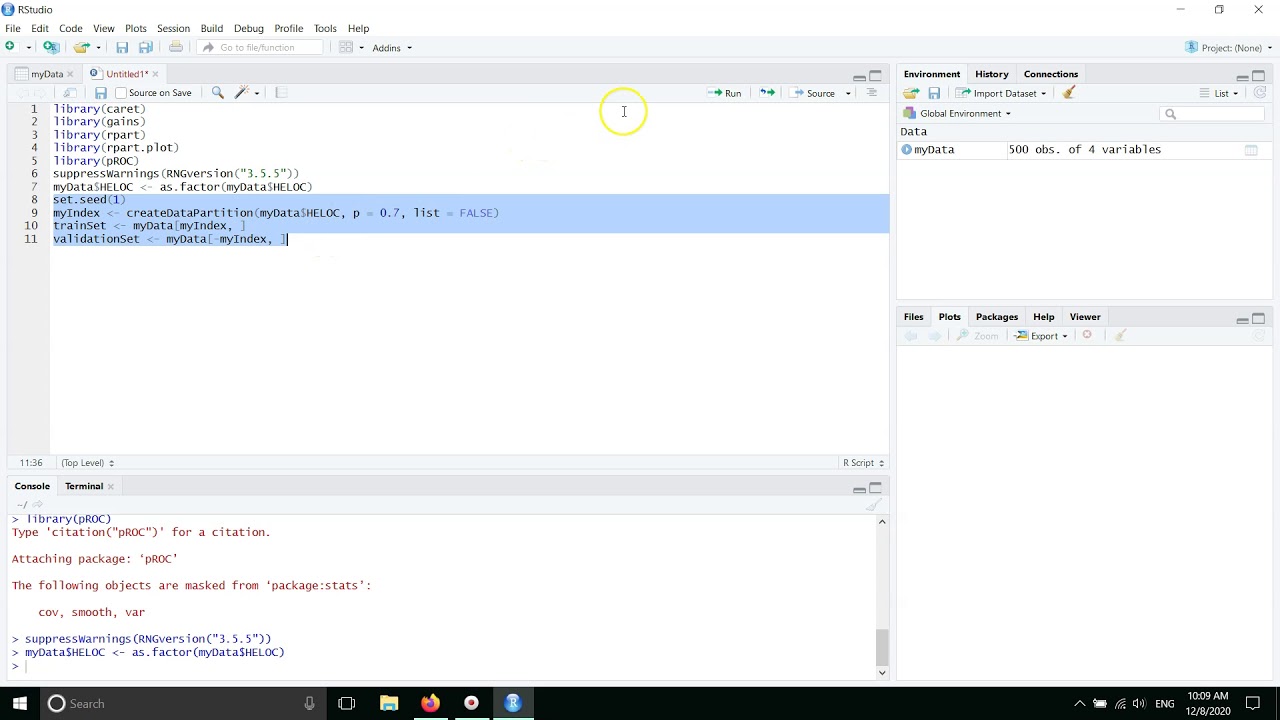
Task: Remove current plot red X icon
Action: [1087, 336]
